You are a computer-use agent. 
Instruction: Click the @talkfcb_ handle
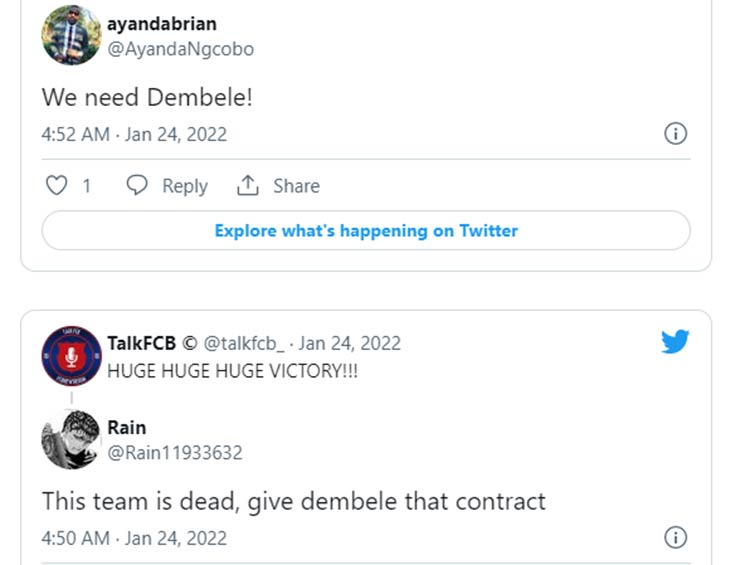point(246,343)
